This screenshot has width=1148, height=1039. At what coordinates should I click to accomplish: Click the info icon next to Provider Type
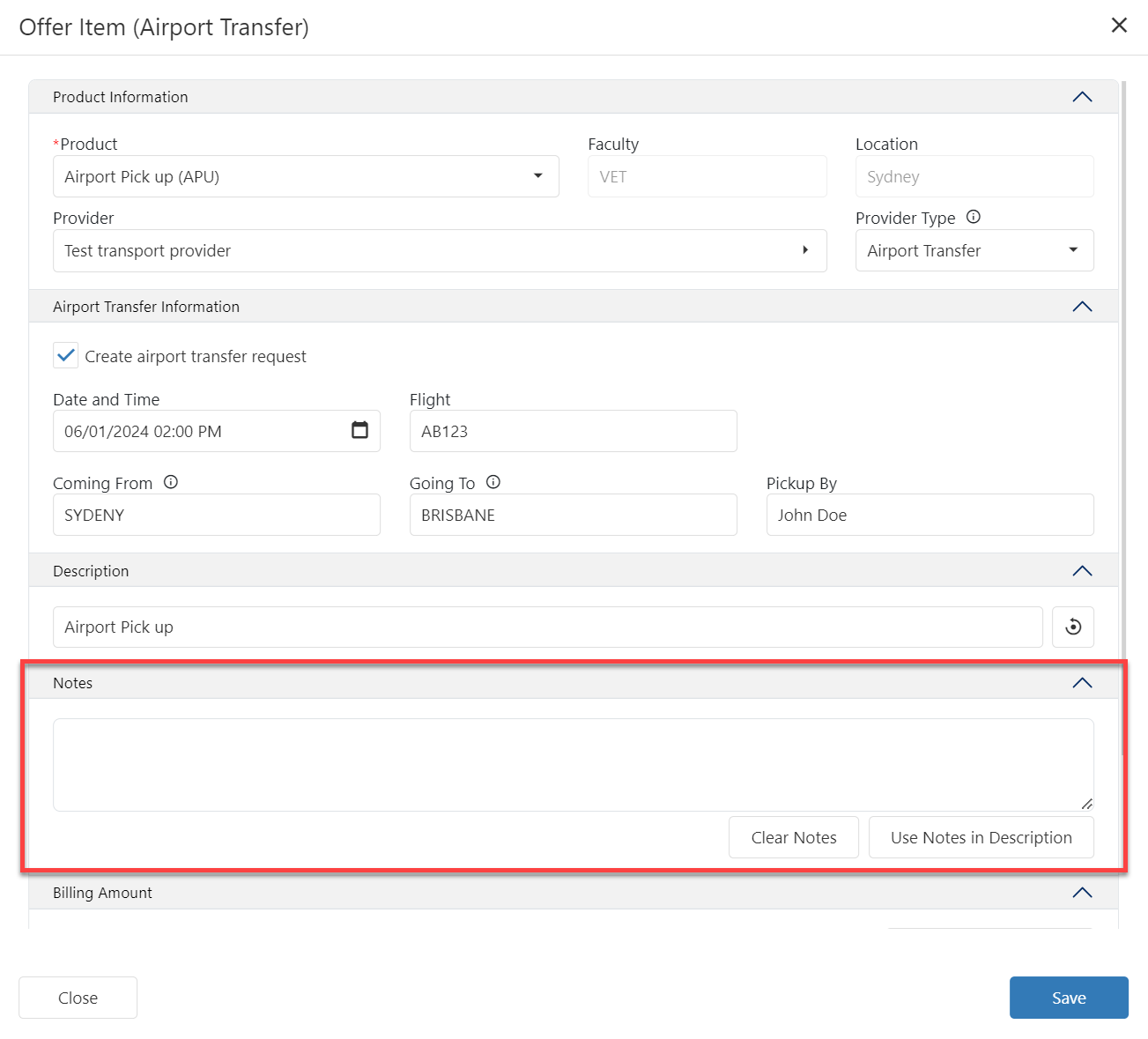point(974,217)
